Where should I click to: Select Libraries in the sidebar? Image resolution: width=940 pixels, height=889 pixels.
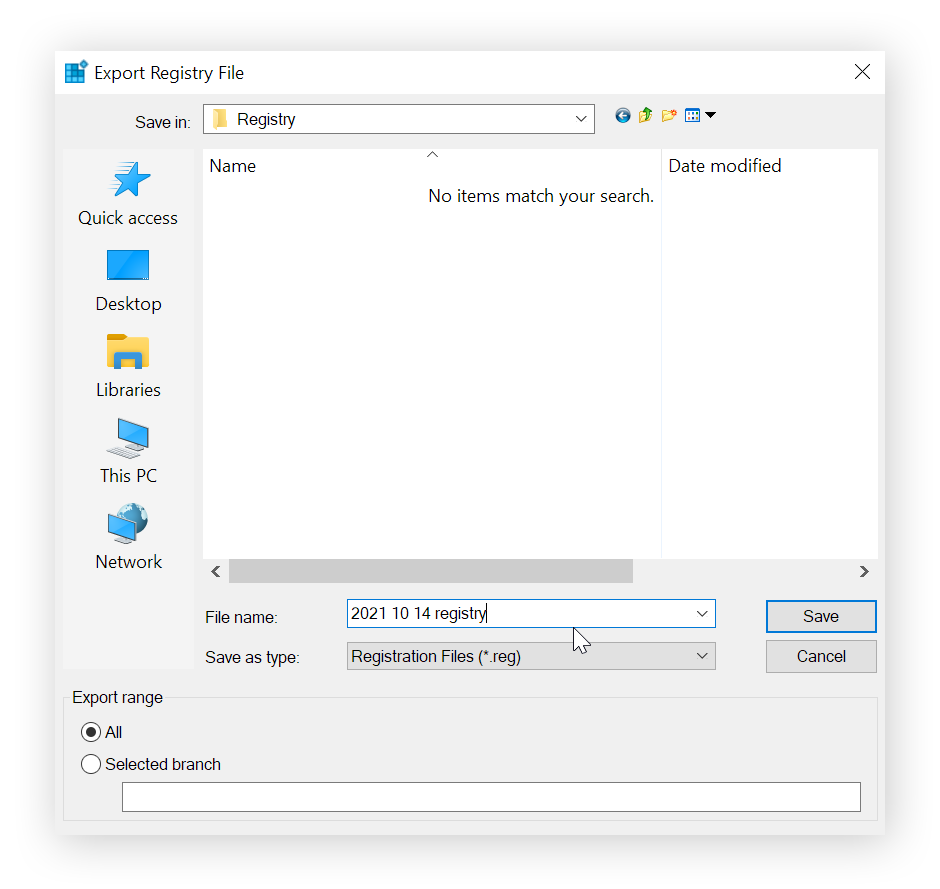[x=127, y=366]
